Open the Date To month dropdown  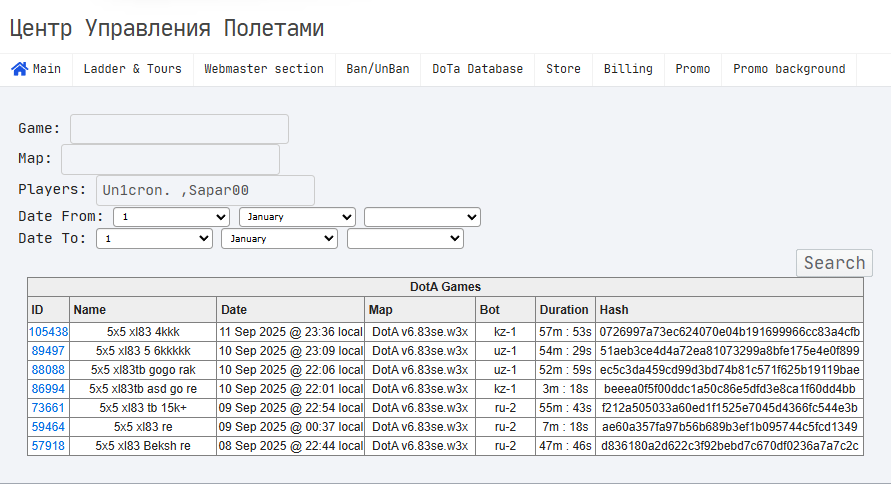tap(279, 239)
